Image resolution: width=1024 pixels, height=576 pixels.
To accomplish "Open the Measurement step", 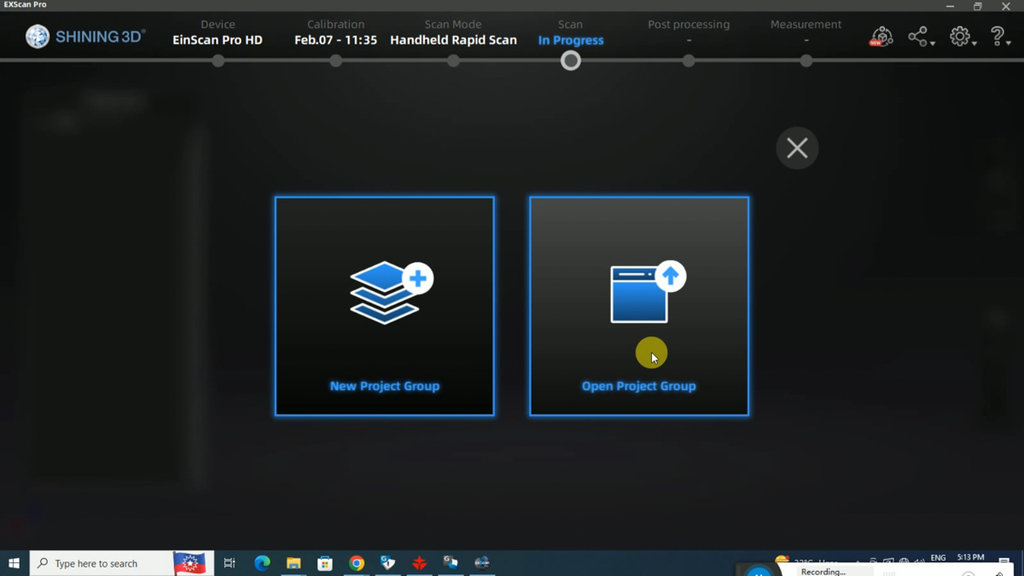I will [806, 61].
